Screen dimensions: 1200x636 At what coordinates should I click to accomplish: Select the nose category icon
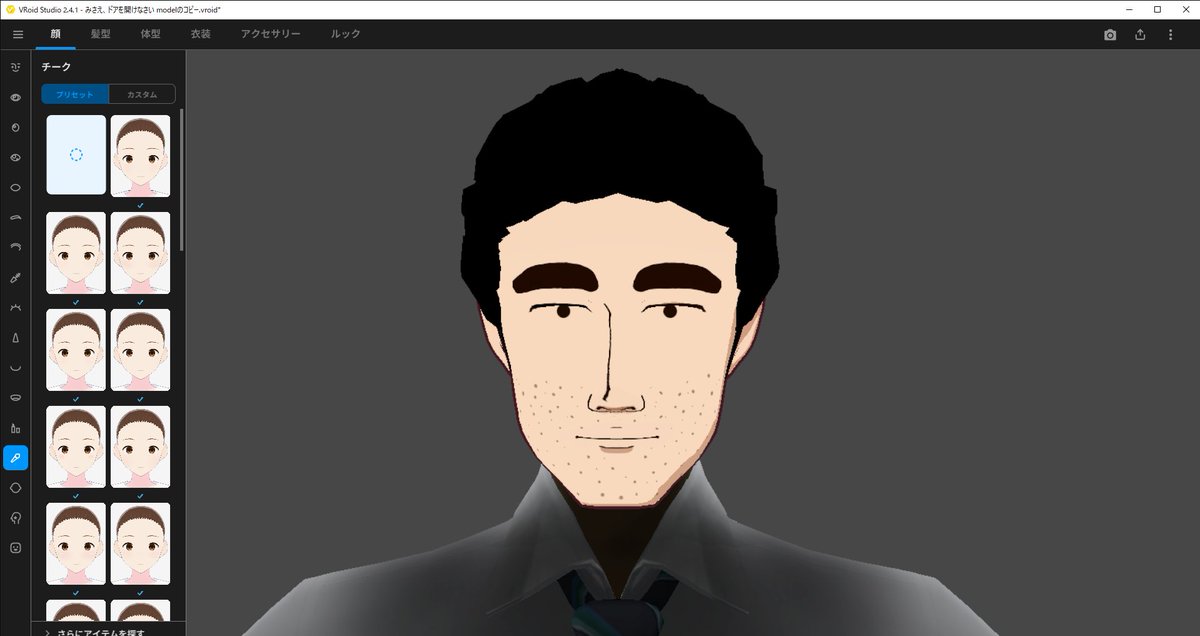point(15,337)
